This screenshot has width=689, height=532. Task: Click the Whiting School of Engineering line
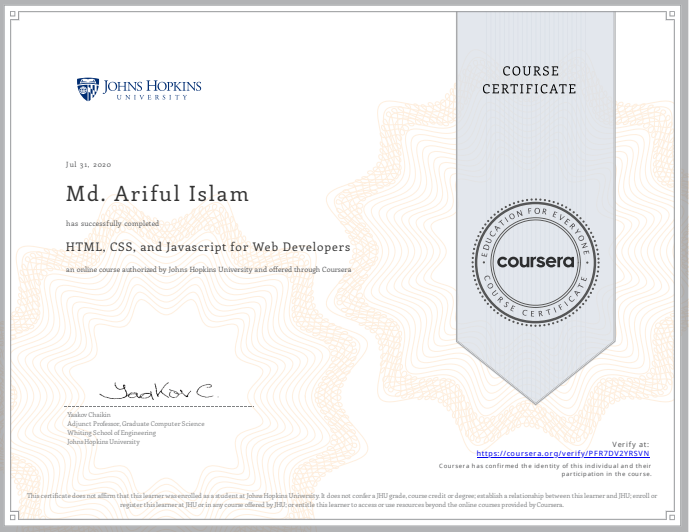[x=112, y=433]
